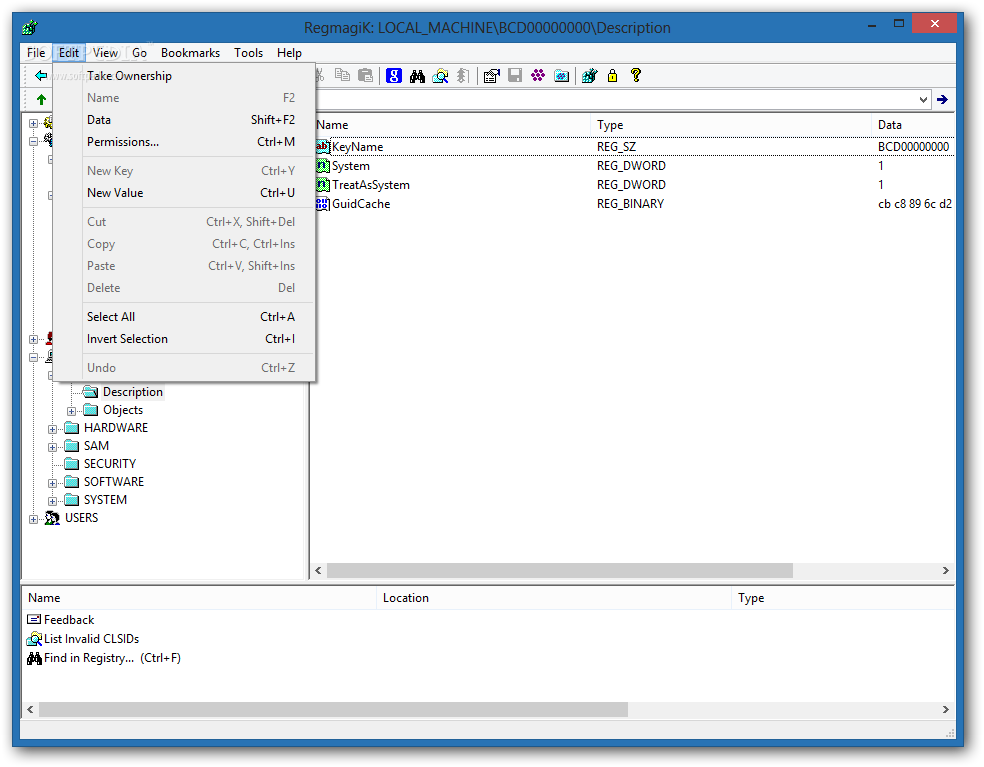Viewport: 984px width, 767px height.
Task: Choose Select All in Edit menu
Action: pyautogui.click(x=184, y=317)
